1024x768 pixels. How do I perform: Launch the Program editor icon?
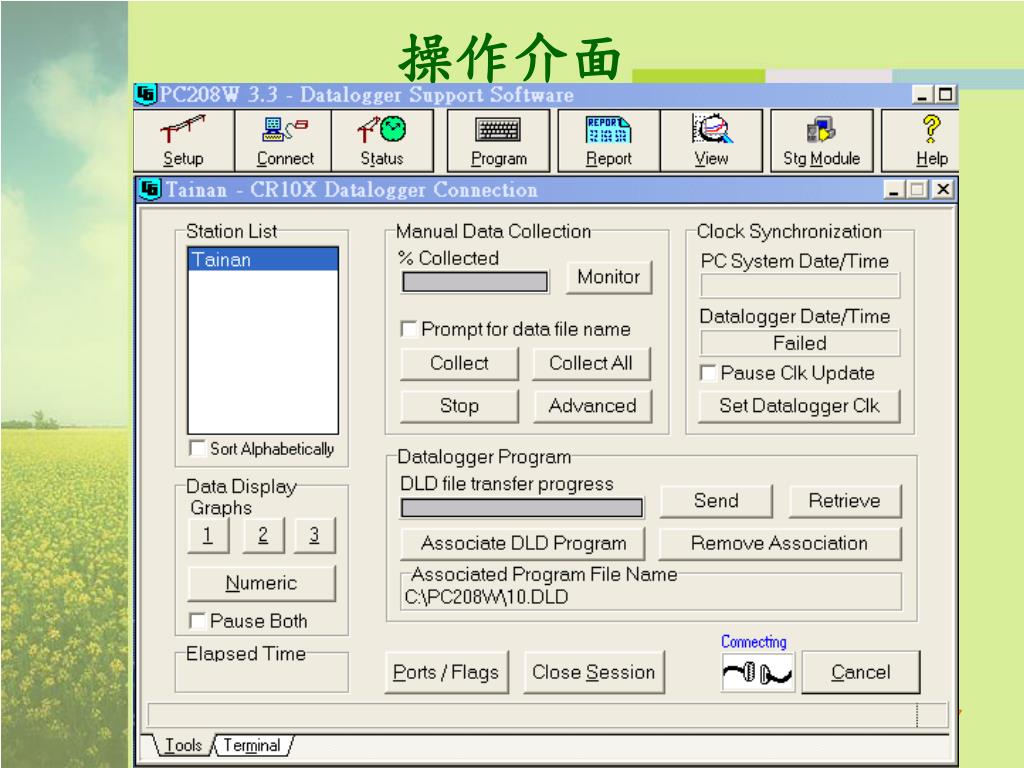(x=498, y=140)
